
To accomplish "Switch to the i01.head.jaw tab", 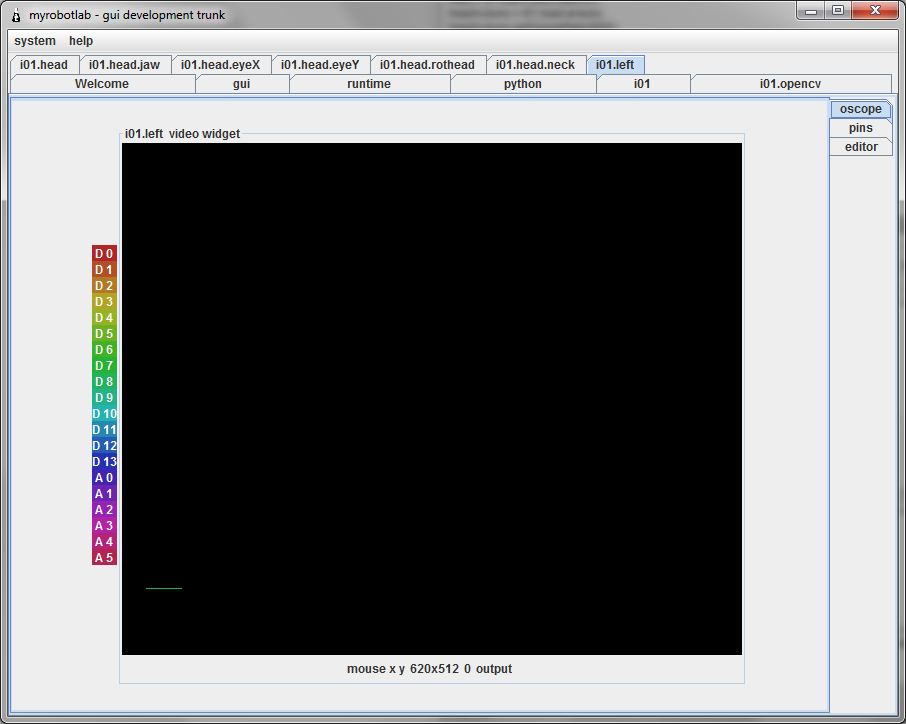I will 124,65.
